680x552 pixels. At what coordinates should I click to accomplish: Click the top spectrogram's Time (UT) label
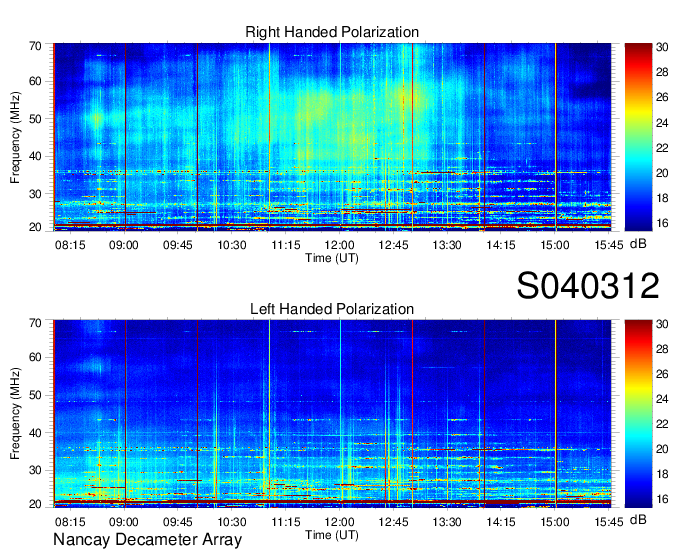coord(332,258)
